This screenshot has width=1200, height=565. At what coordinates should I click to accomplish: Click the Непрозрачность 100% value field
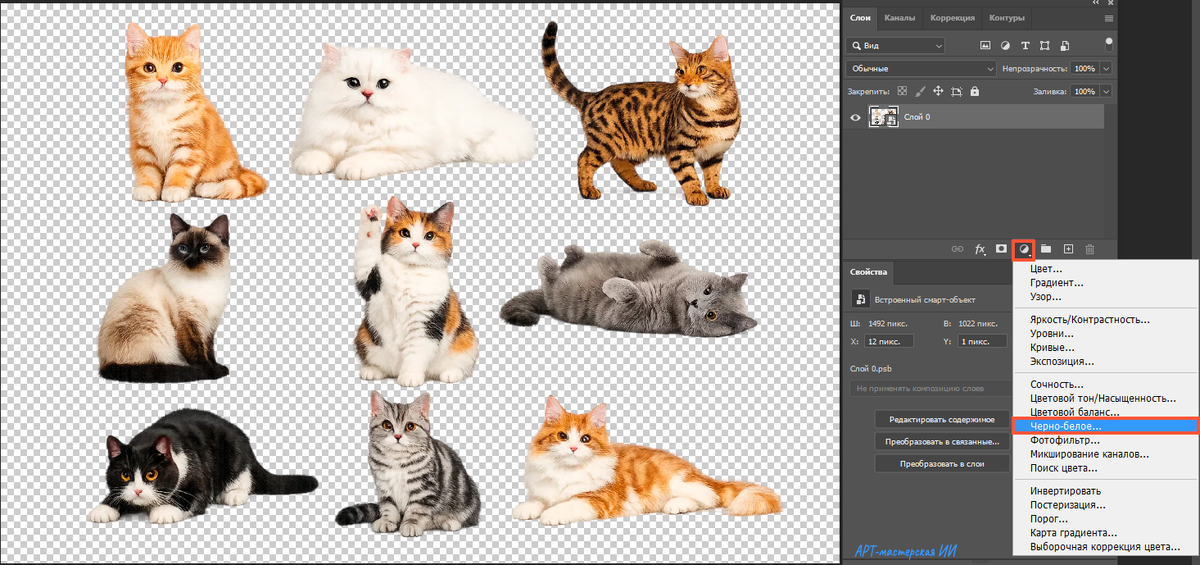[1085, 69]
